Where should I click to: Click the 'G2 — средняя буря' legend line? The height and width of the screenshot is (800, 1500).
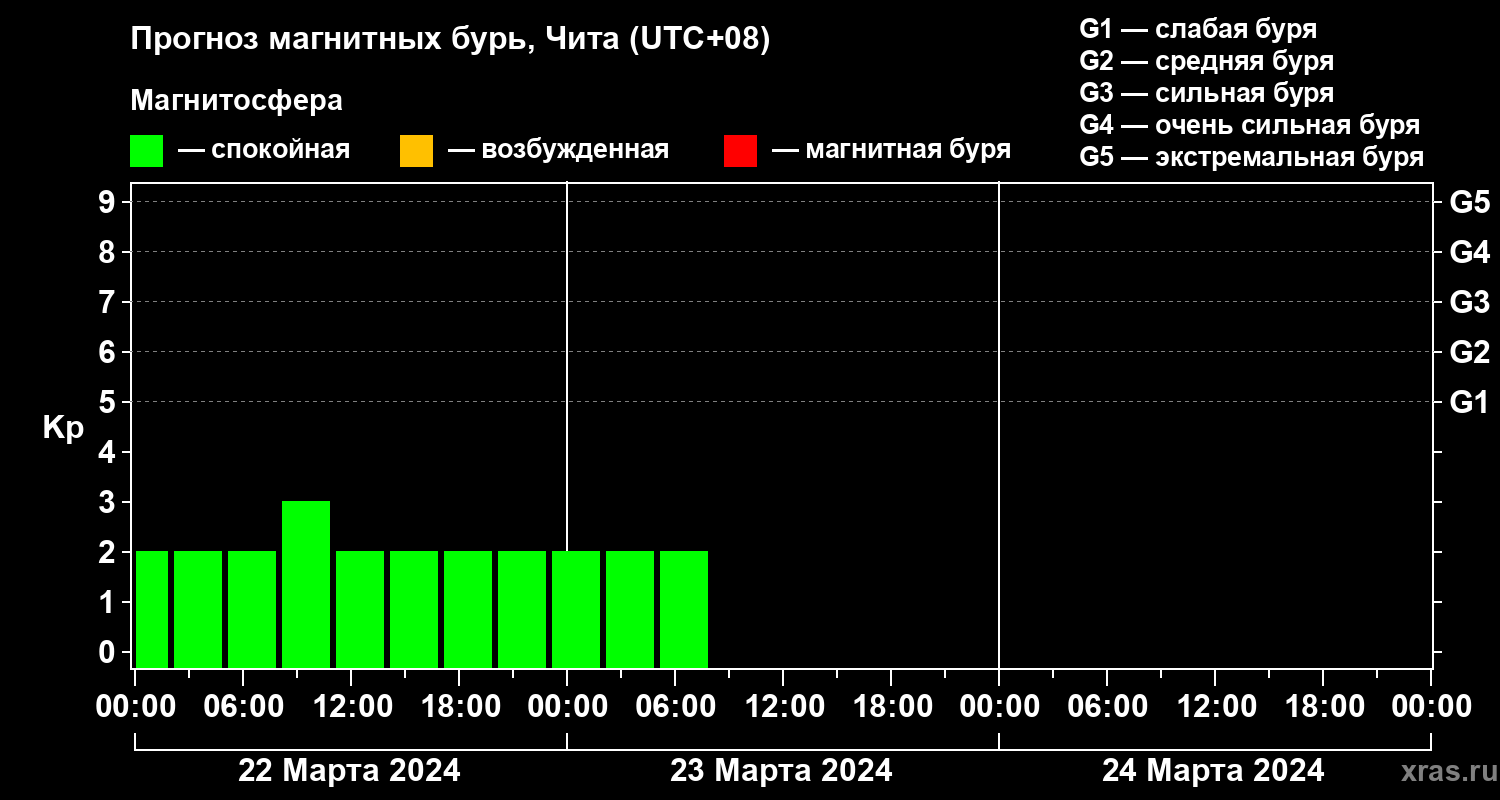pyautogui.click(x=1206, y=61)
